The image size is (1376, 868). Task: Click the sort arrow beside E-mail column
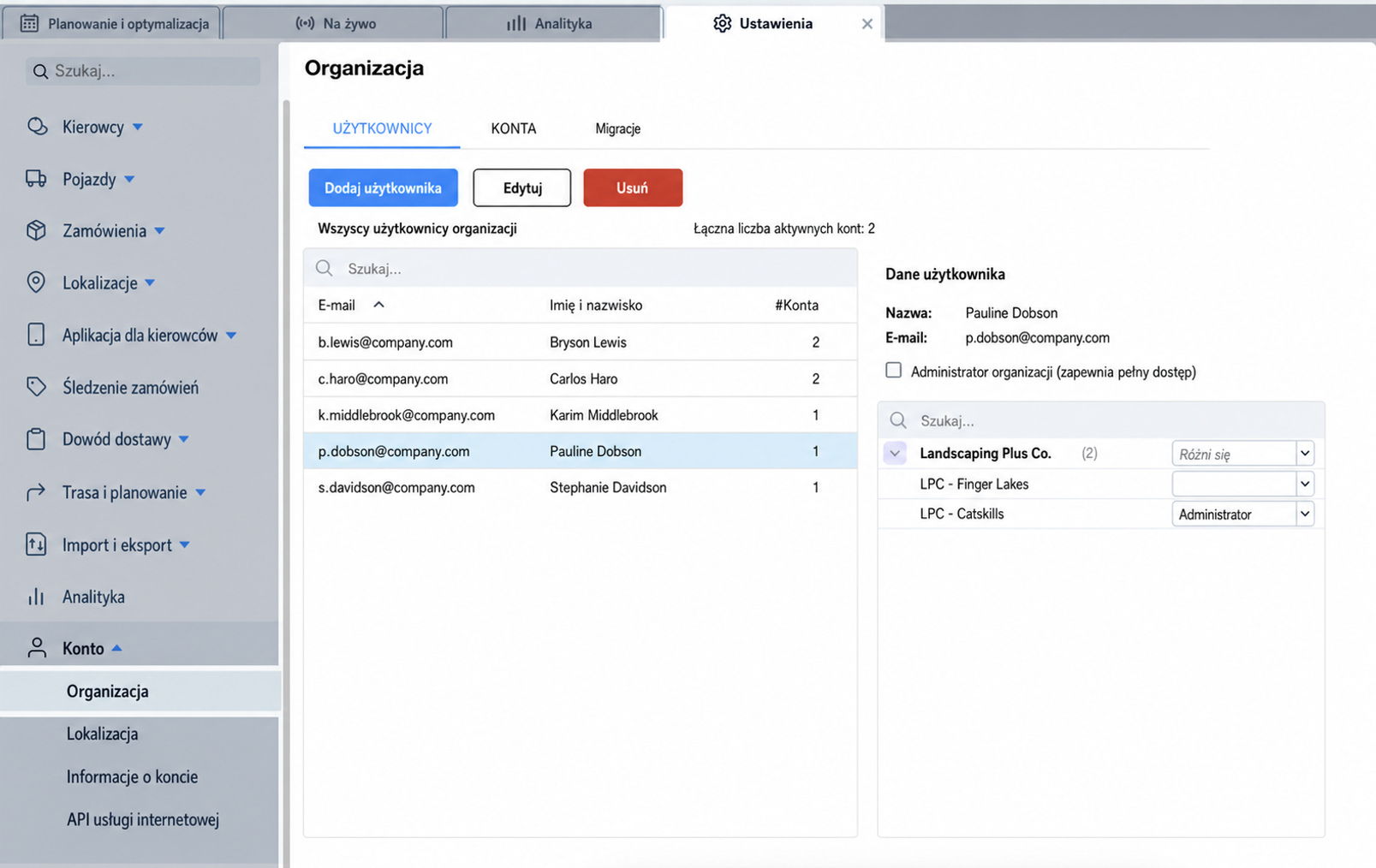click(378, 305)
